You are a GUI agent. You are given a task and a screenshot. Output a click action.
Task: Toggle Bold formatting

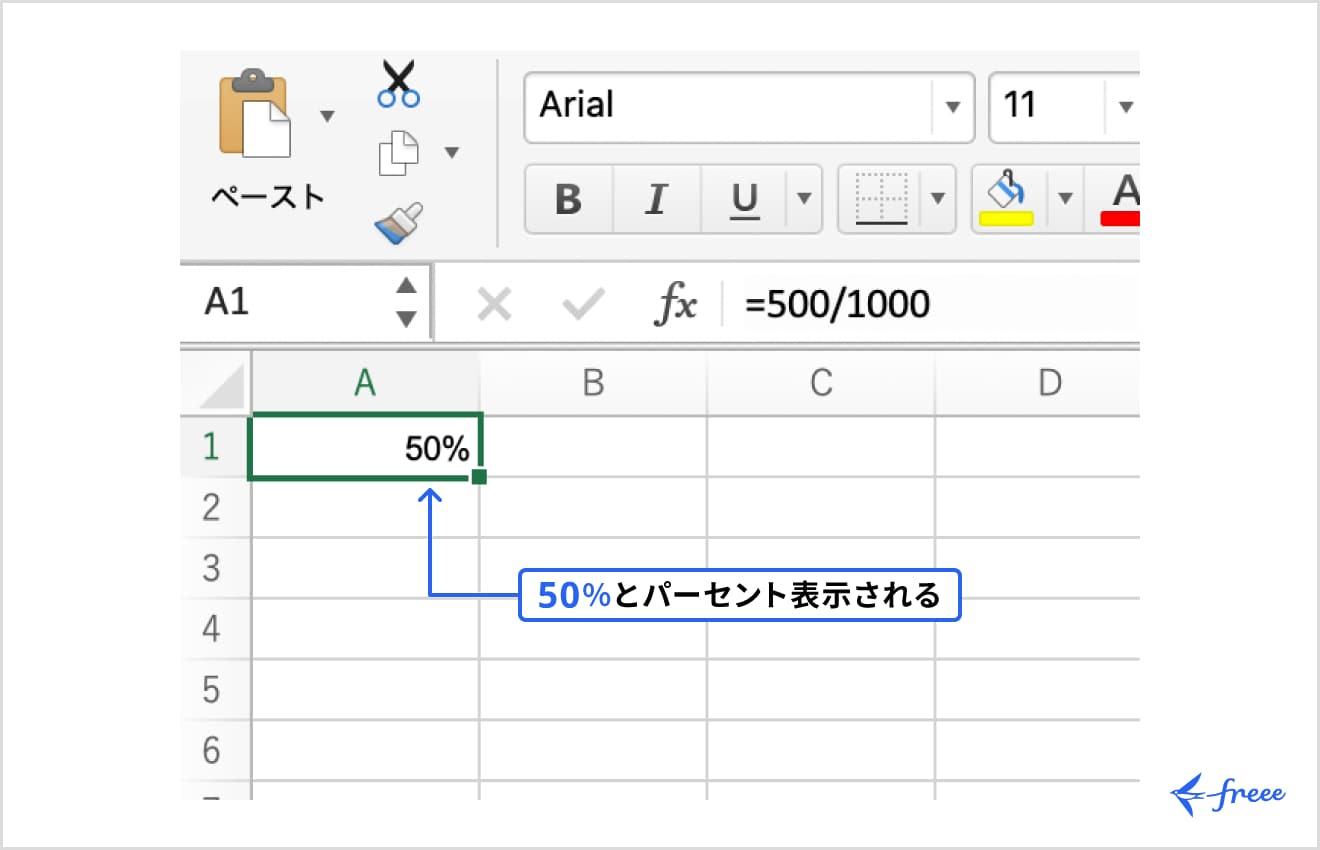point(567,198)
